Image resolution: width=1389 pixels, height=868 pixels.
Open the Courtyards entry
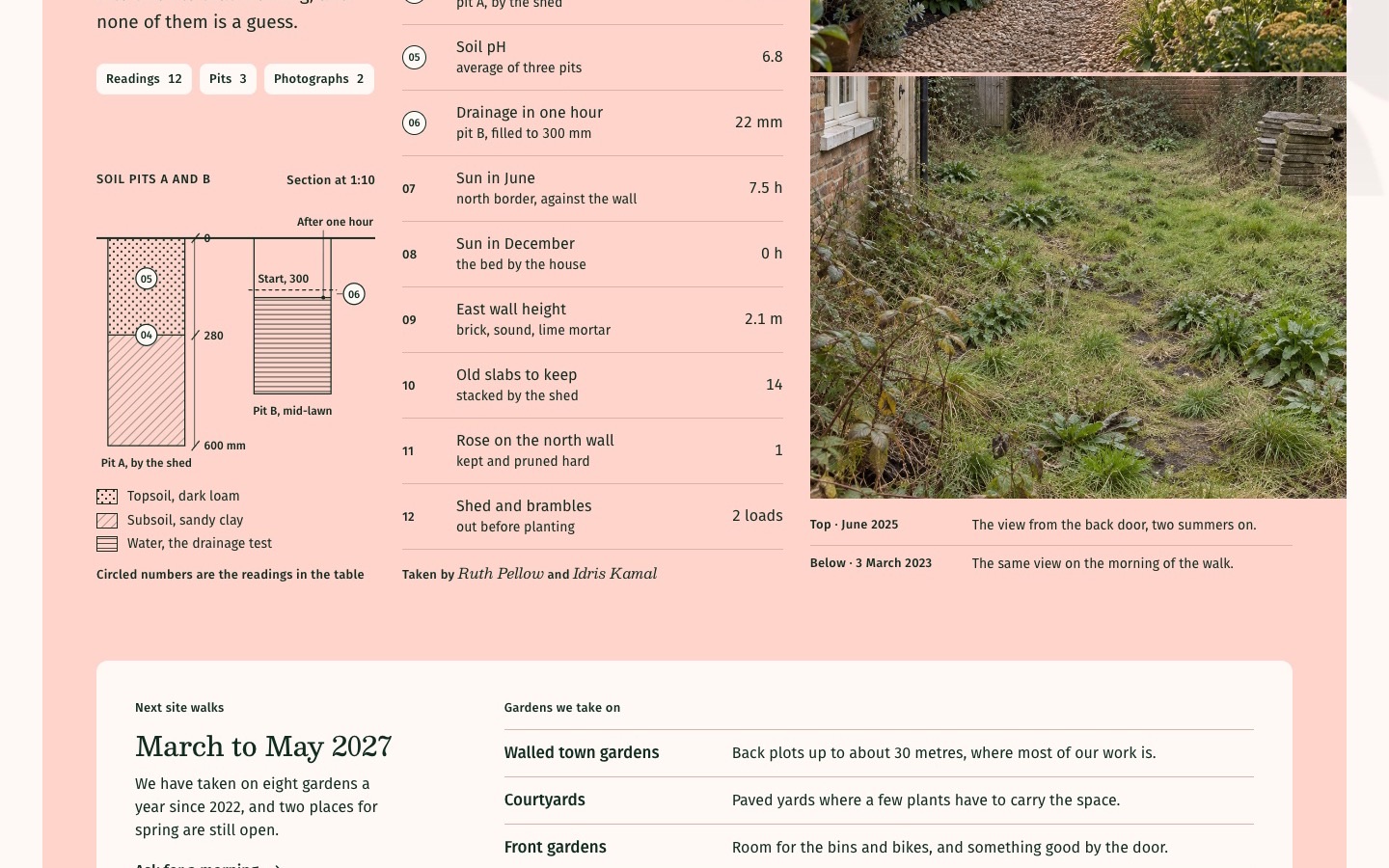(879, 800)
